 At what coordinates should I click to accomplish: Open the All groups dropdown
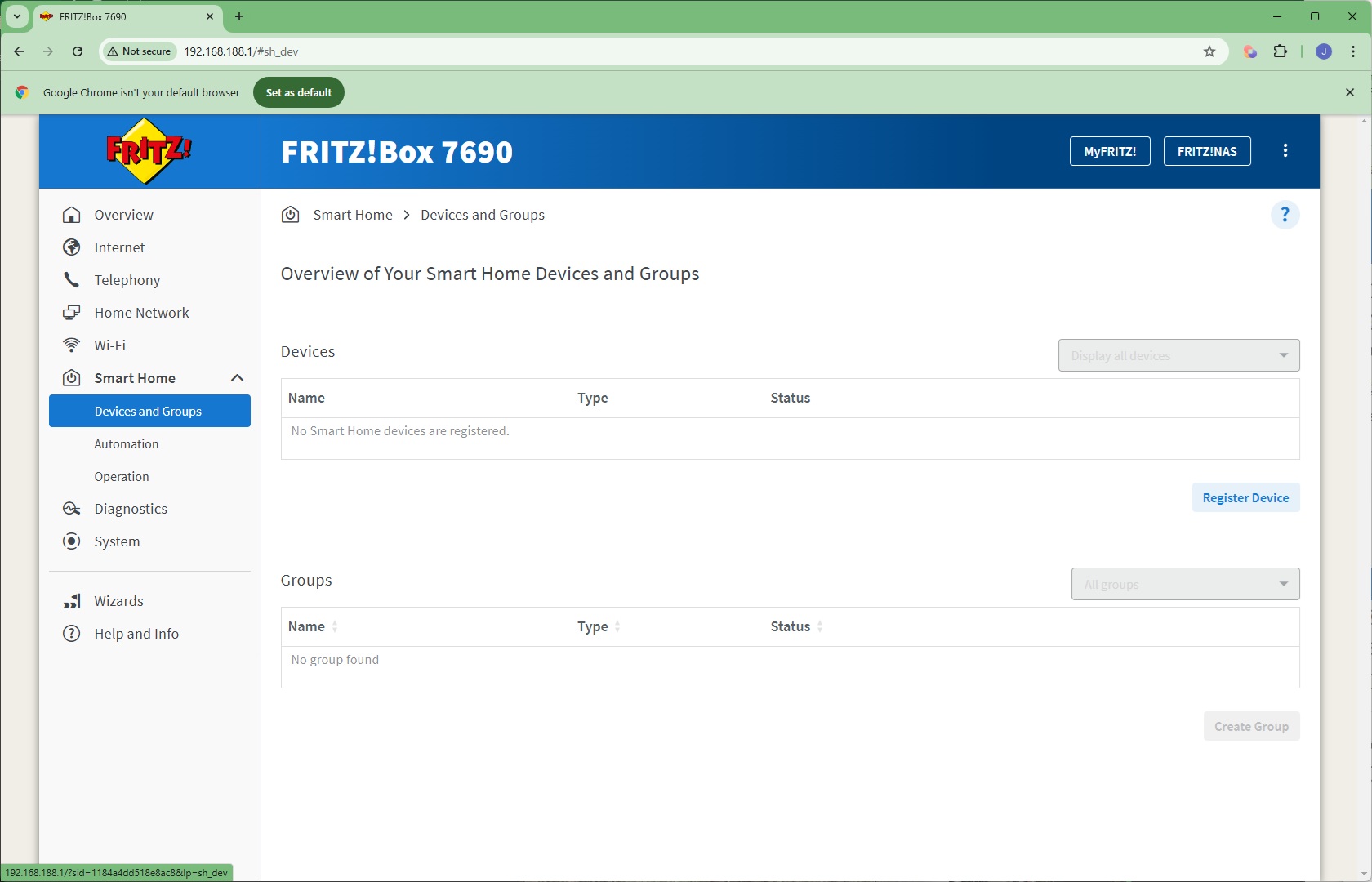pos(1185,585)
